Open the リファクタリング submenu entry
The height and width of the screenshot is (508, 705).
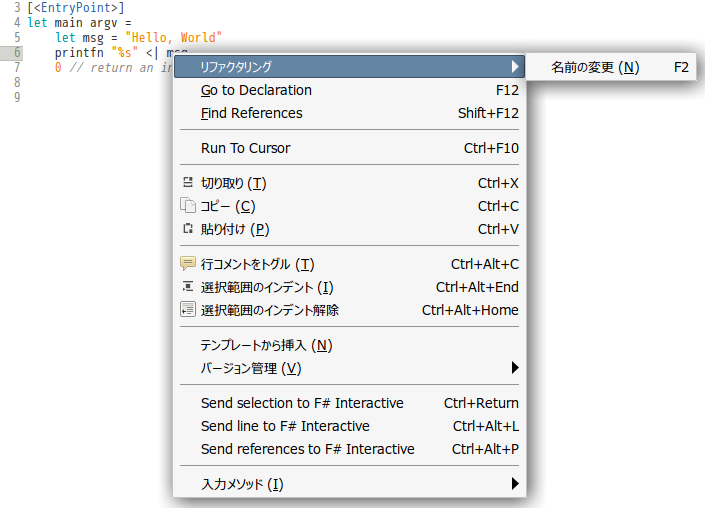pos(349,67)
